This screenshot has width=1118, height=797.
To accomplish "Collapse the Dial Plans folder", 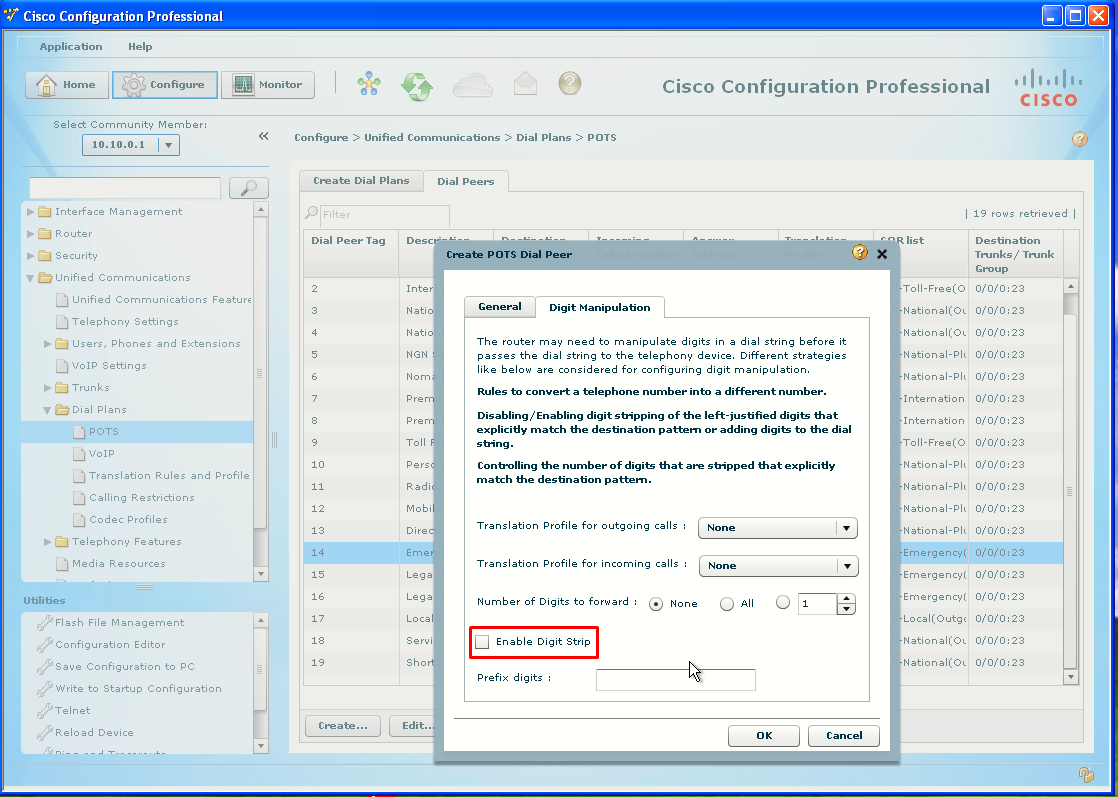I will pos(48,410).
